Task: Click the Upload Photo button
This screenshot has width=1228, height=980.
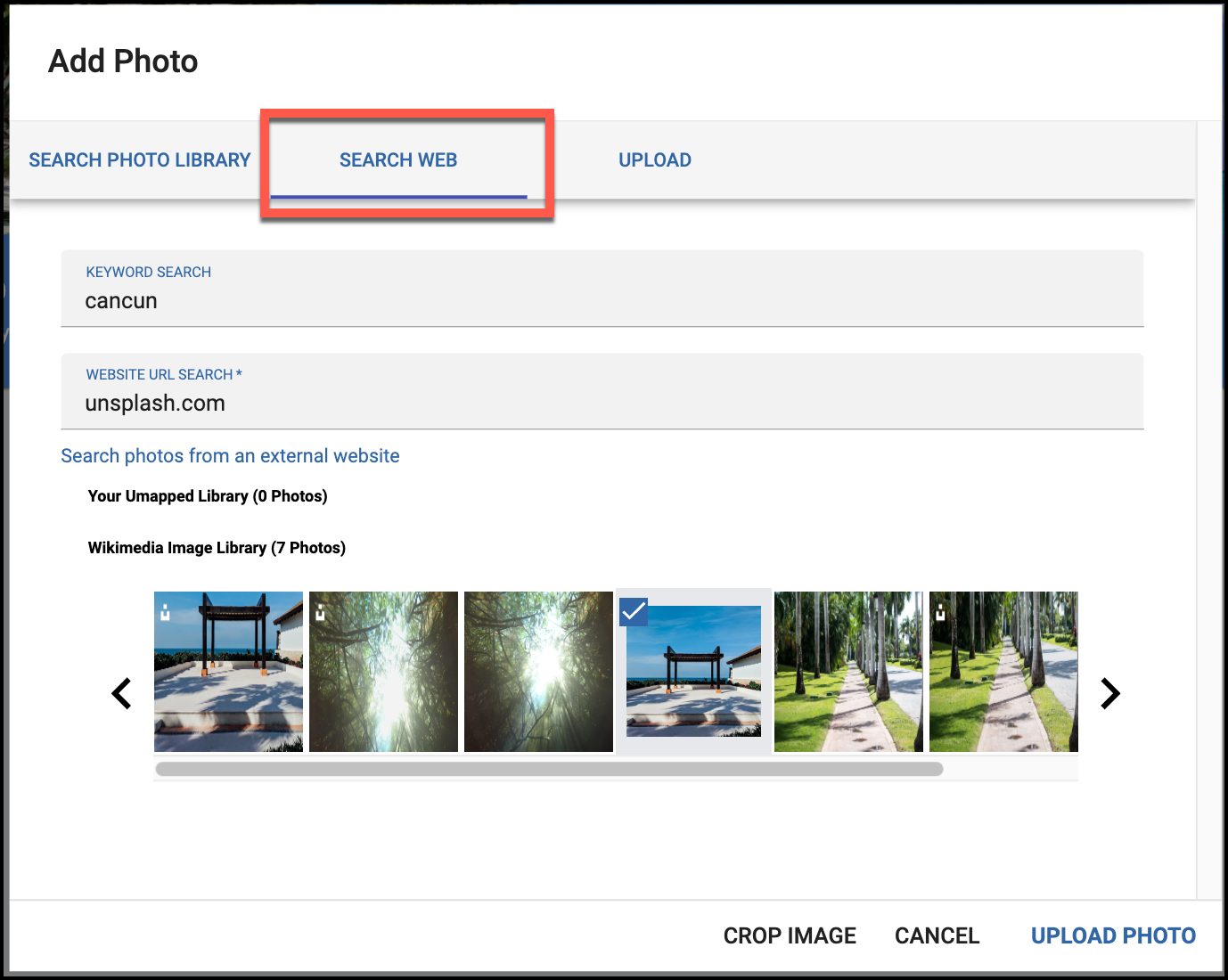Action: (1113, 935)
